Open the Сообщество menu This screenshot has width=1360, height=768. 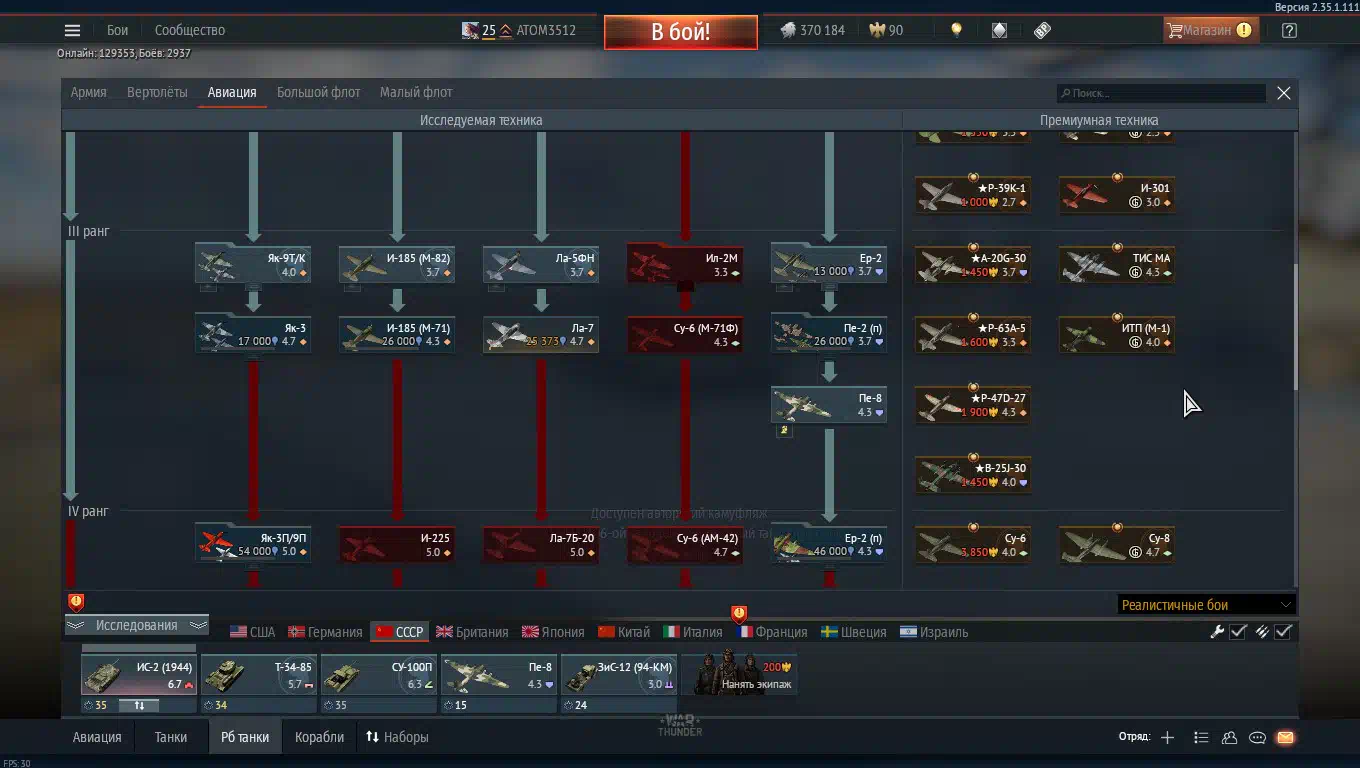[x=190, y=30]
